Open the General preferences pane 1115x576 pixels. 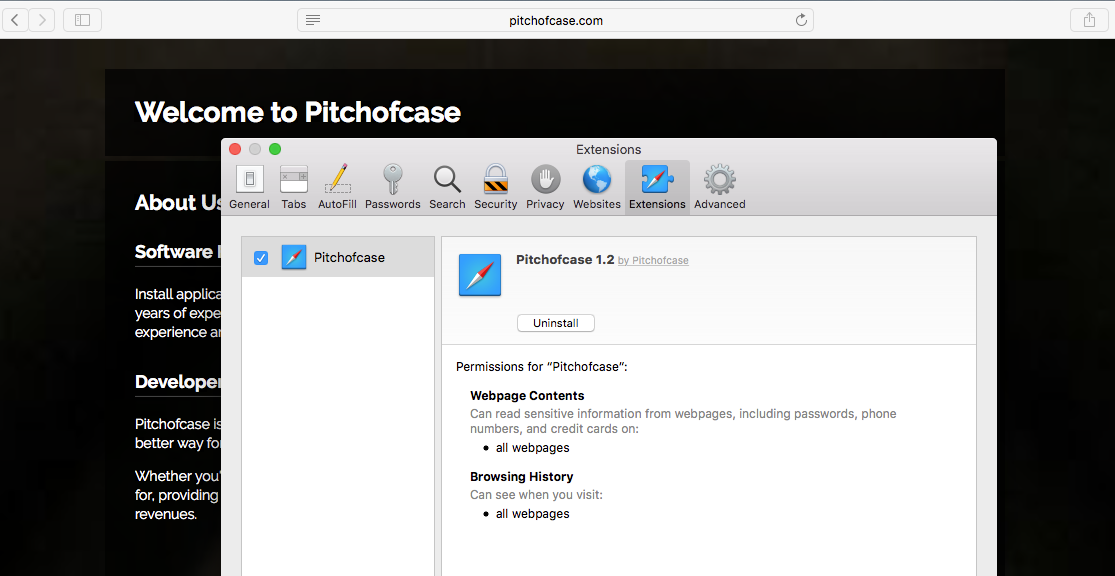pos(249,187)
